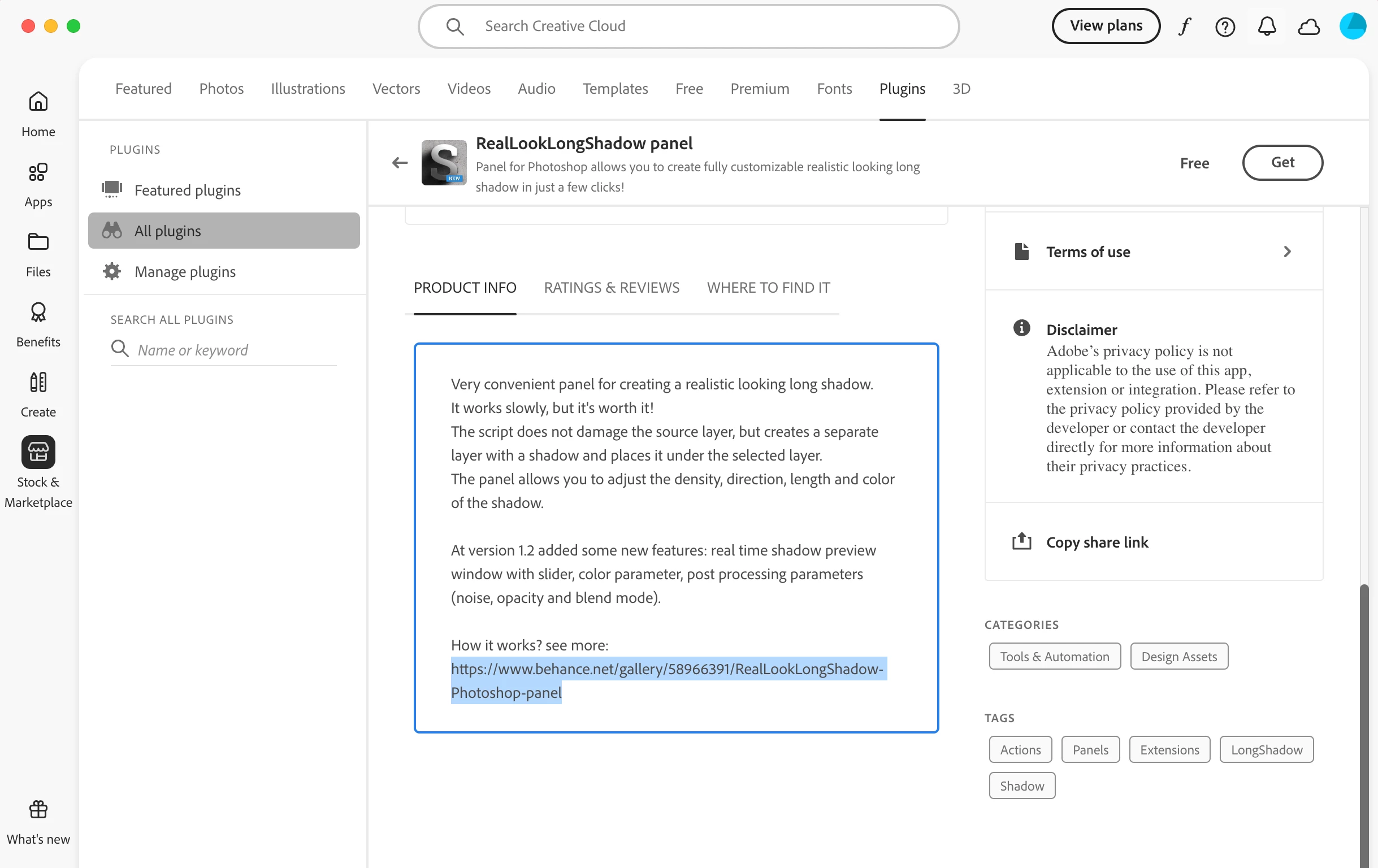The width and height of the screenshot is (1378, 868).
Task: Click the Get button for plugin
Action: (x=1282, y=163)
